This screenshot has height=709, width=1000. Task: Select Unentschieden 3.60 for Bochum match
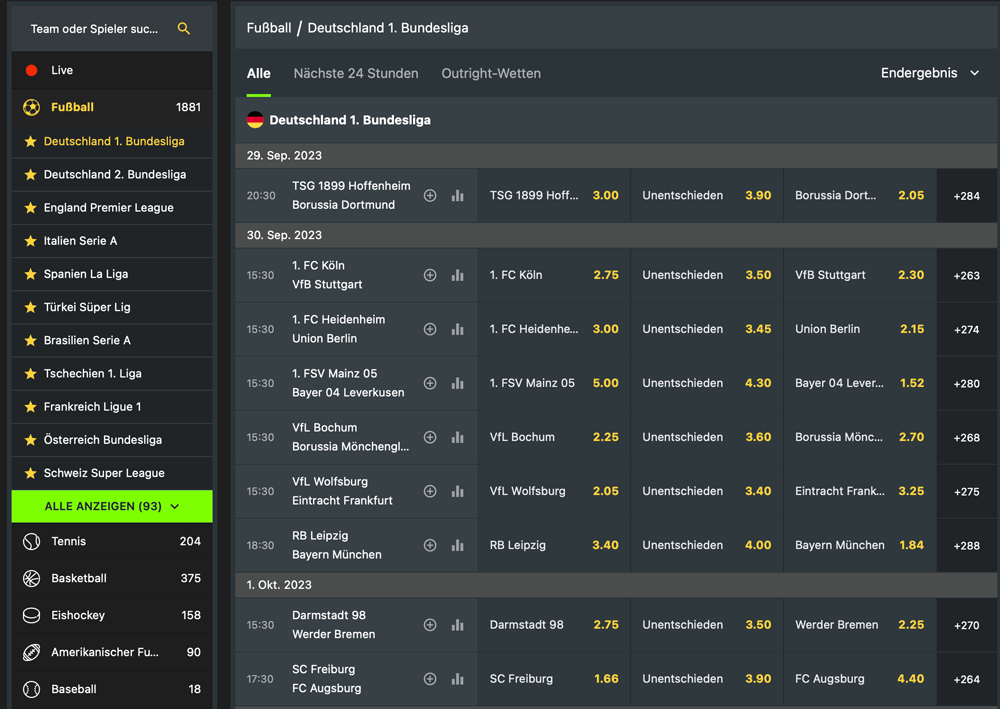(x=707, y=437)
